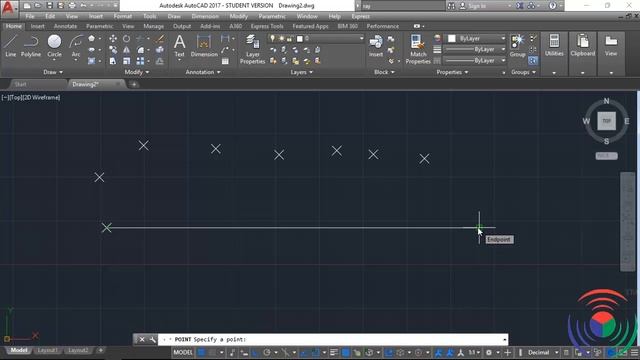Click the Copy tool in Modify panel
Image resolution: width=640 pixels, height=360 pixels.
(113, 50)
